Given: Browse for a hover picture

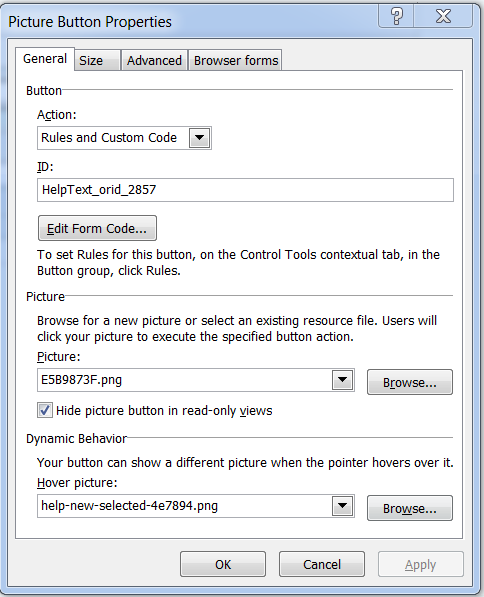Looking at the screenshot, I should tap(410, 508).
